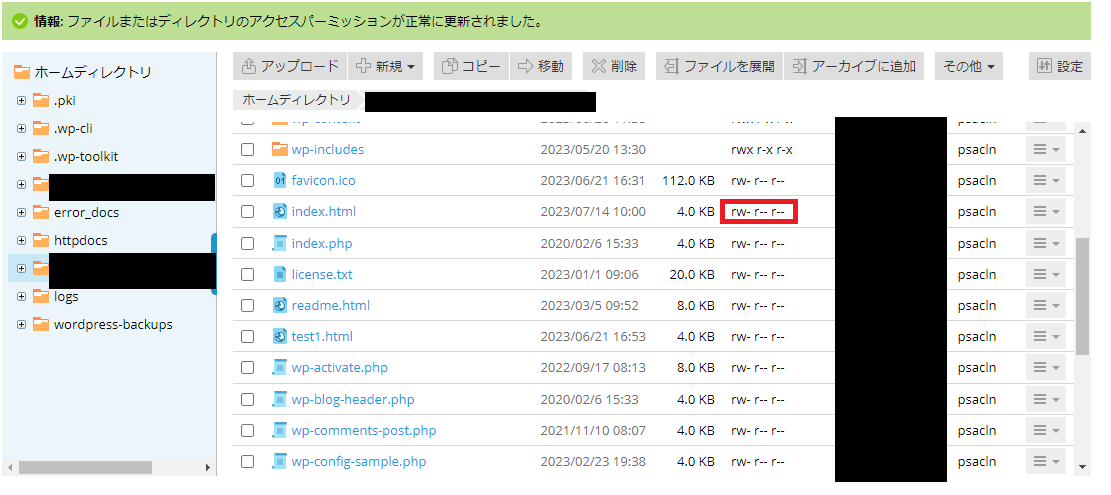Check the wp-config-sample.php row checkbox

point(247,462)
